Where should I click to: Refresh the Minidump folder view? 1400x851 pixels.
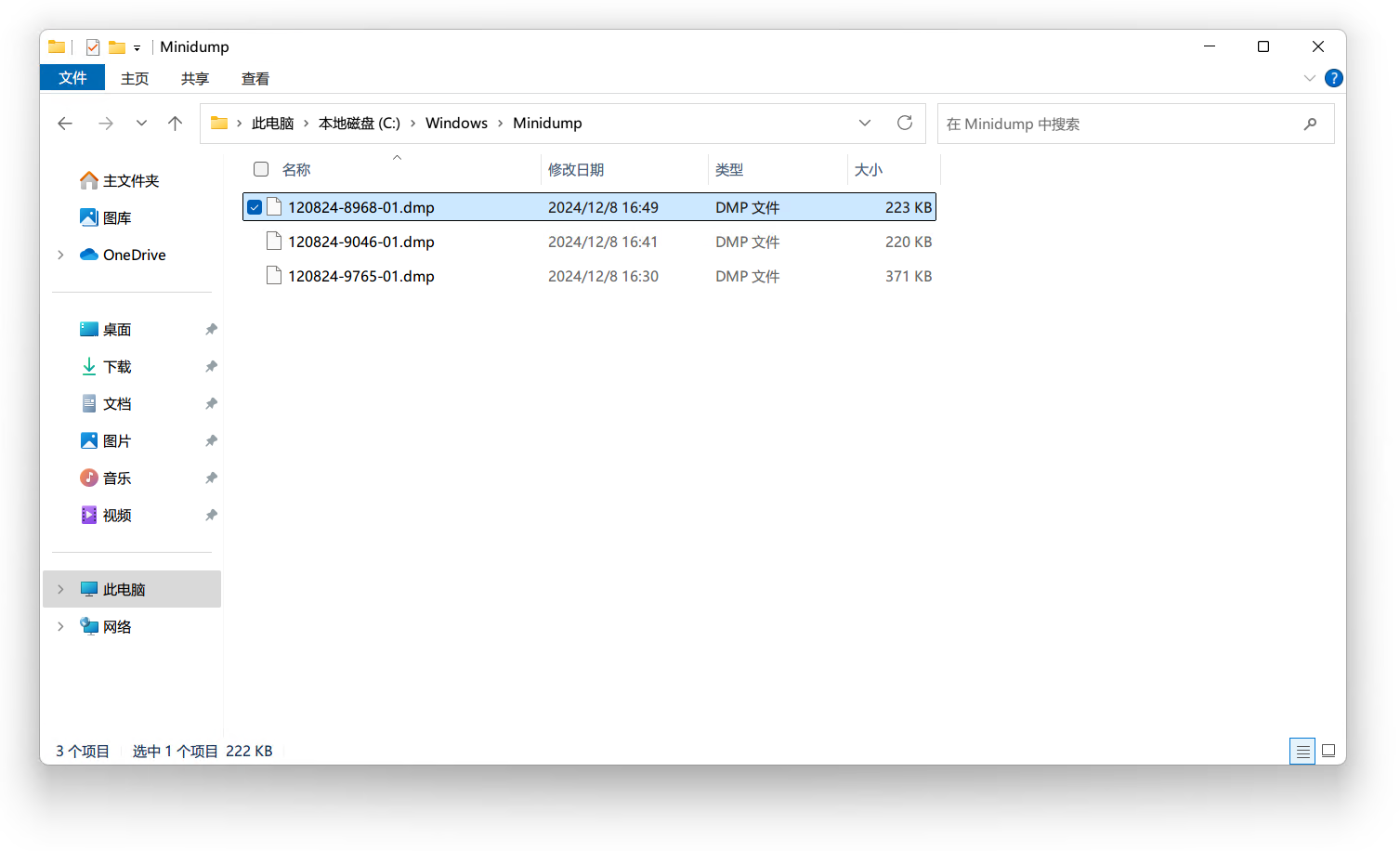tap(904, 123)
